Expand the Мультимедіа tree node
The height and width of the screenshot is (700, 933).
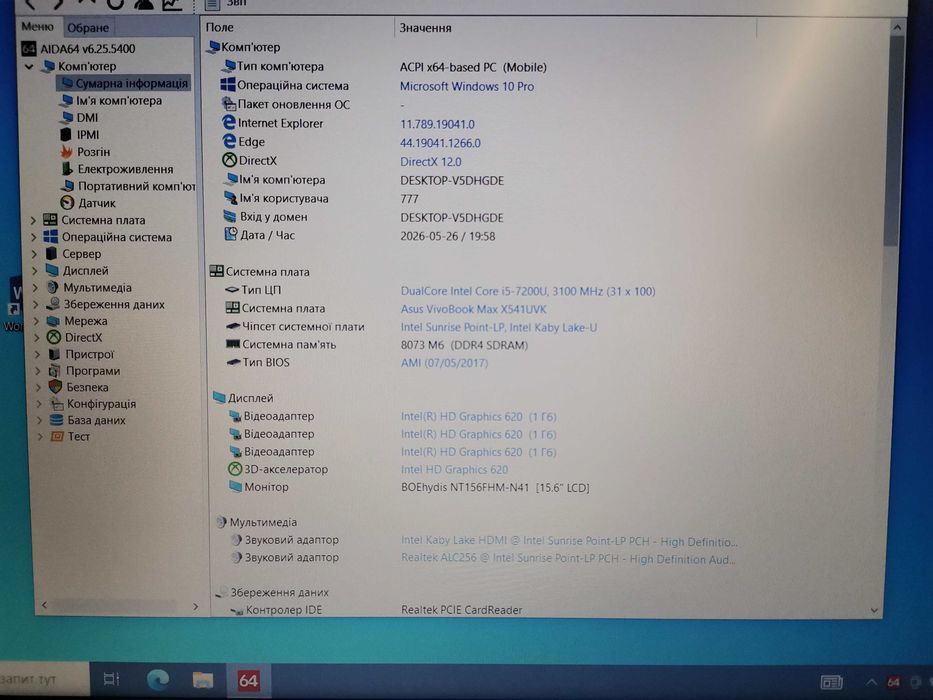(x=36, y=288)
